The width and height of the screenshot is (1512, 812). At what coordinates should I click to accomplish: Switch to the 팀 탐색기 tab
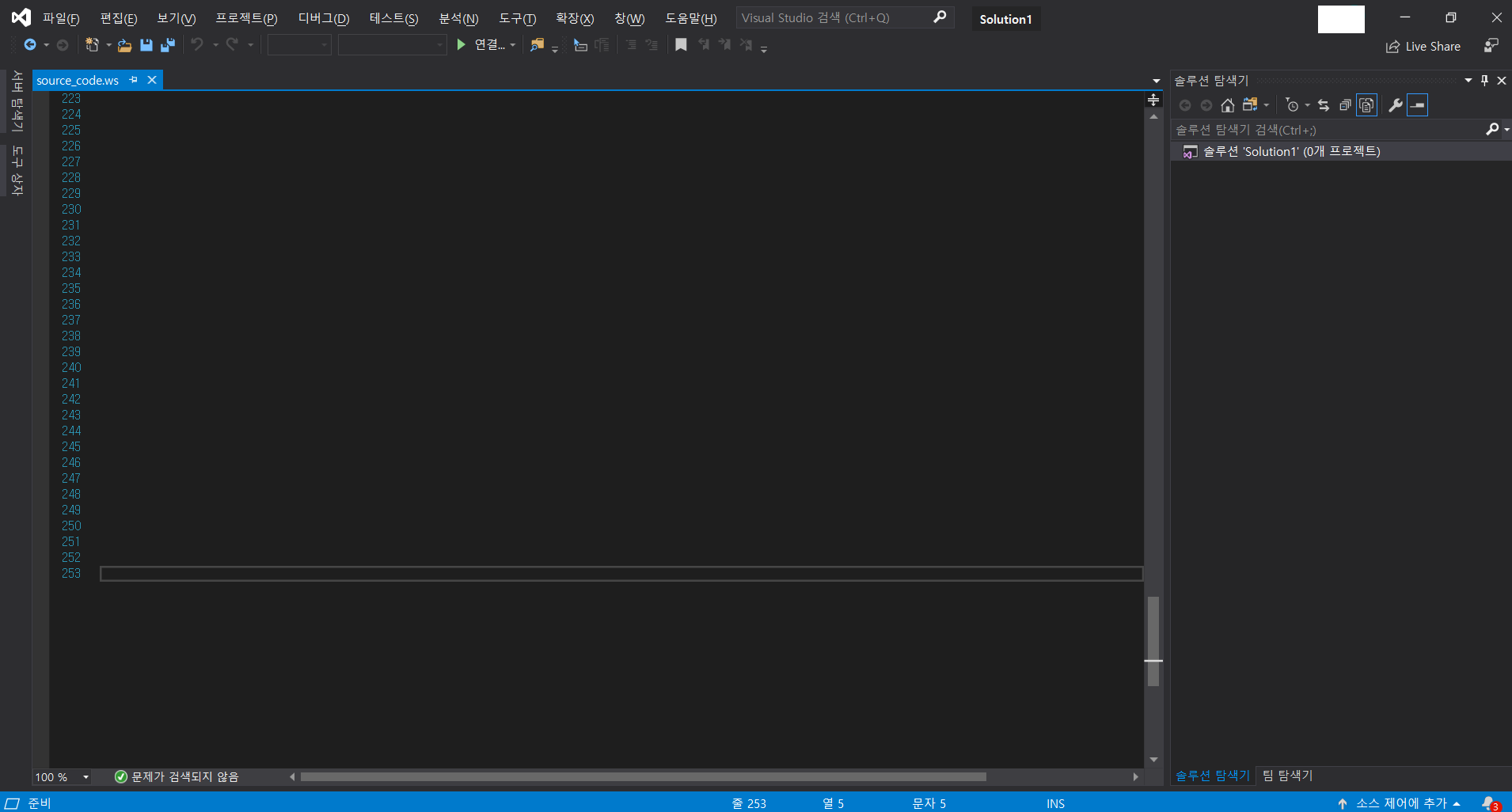[1287, 776]
